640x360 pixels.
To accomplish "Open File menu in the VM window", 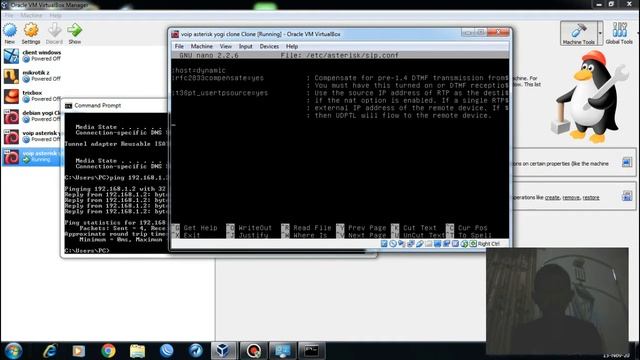I will 179,47.
